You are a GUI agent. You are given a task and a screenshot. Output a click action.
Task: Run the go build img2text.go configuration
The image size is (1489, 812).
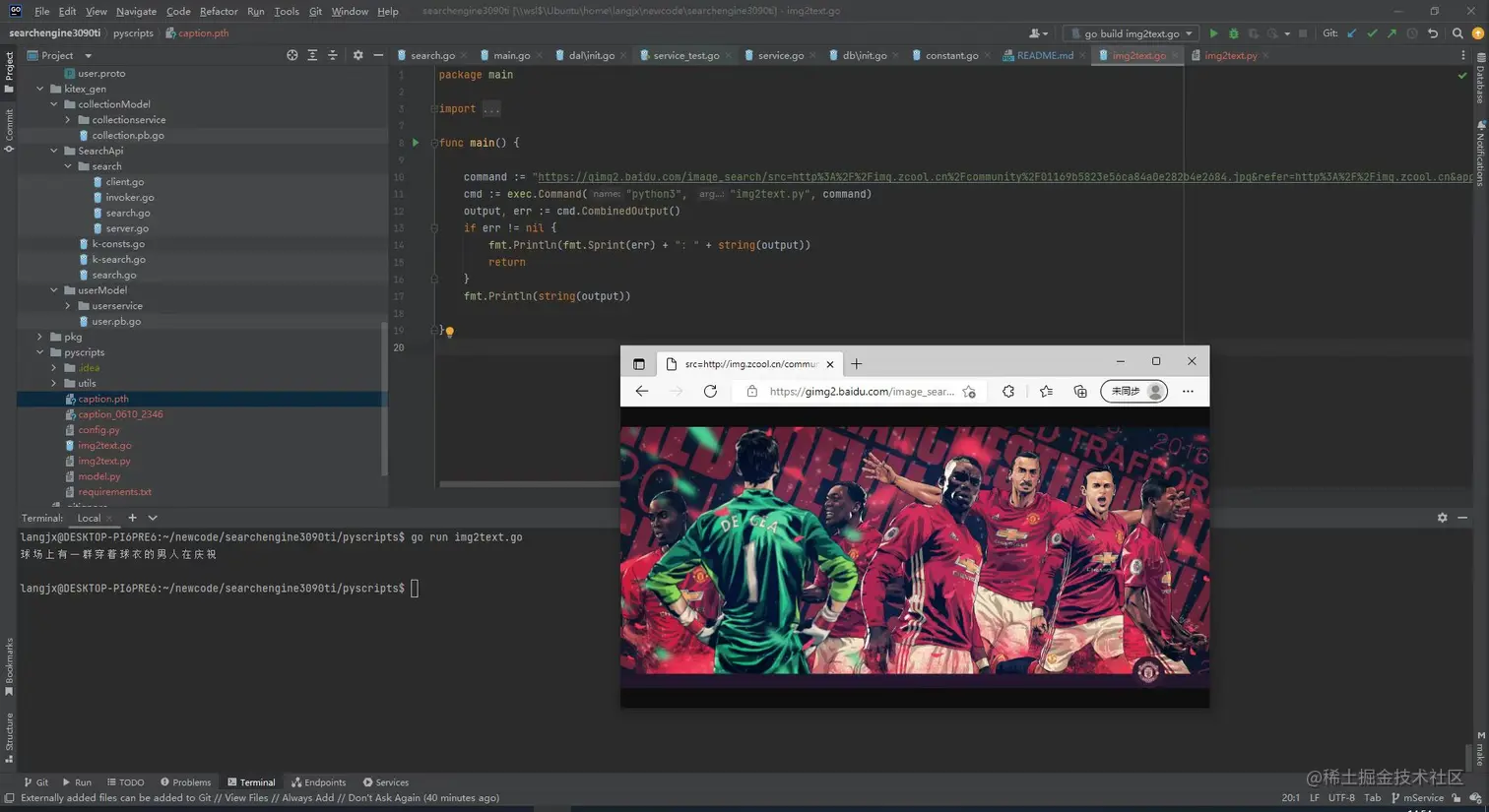[x=1213, y=33]
